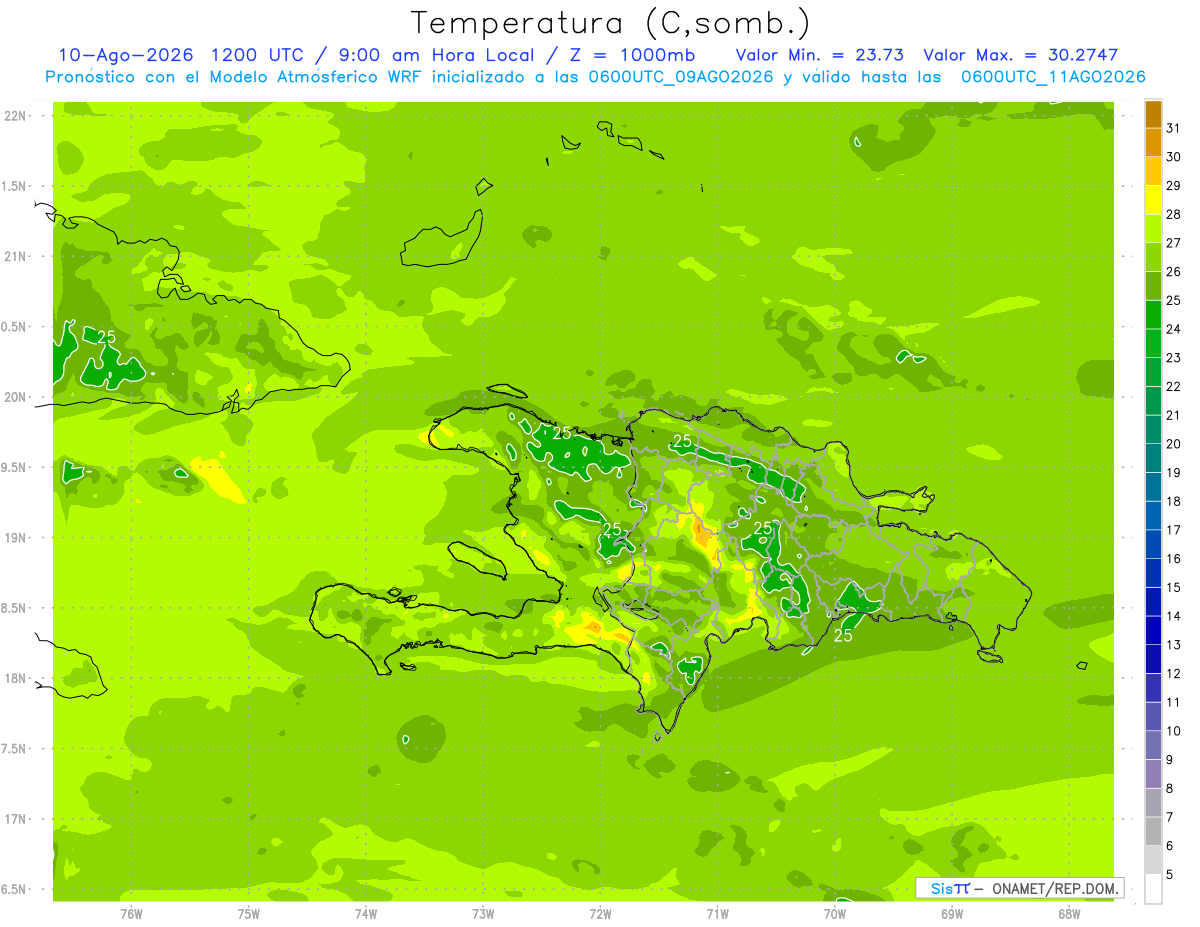Click the "74W" longitude axis label
Image resolution: width=1200 pixels, height=927 pixels.
366,913
